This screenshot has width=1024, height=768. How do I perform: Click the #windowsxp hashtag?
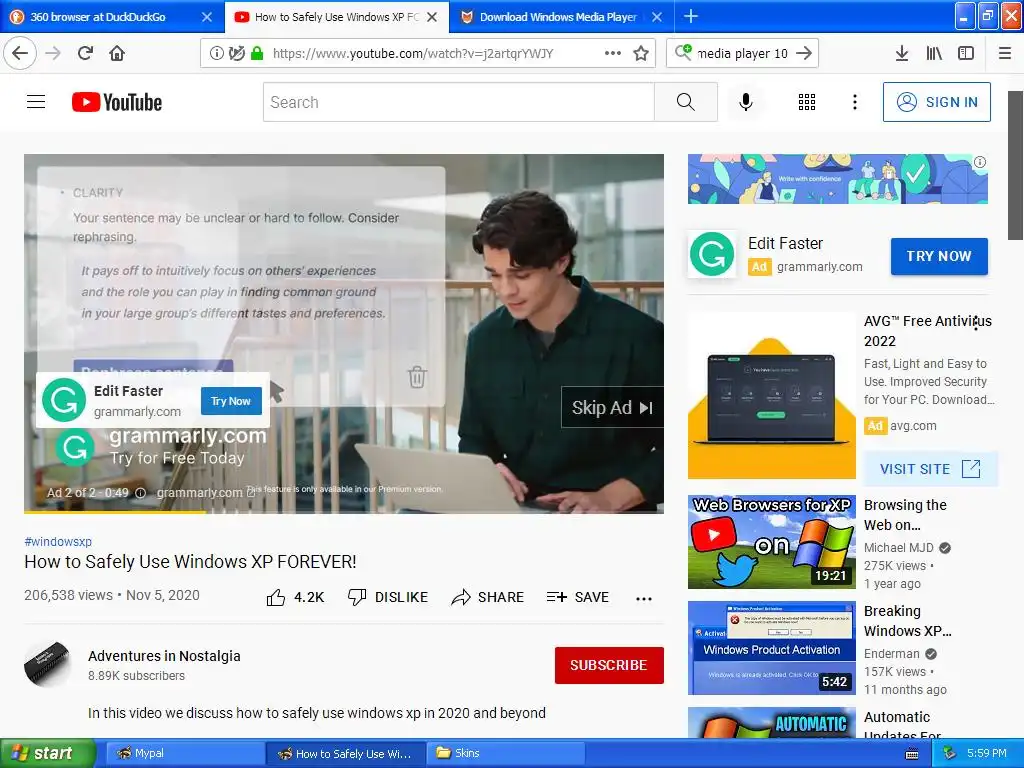click(x=58, y=541)
